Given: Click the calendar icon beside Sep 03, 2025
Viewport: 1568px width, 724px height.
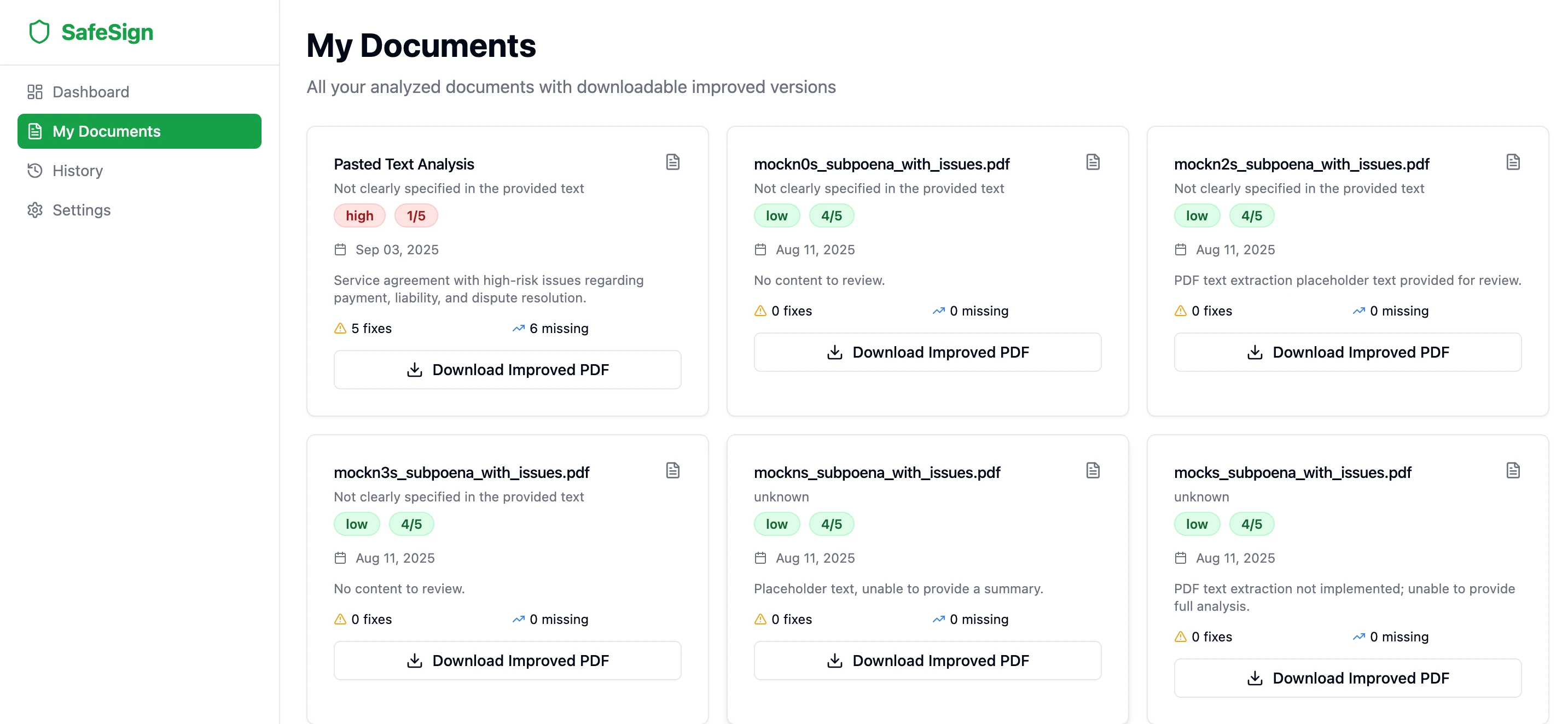Looking at the screenshot, I should (x=340, y=249).
